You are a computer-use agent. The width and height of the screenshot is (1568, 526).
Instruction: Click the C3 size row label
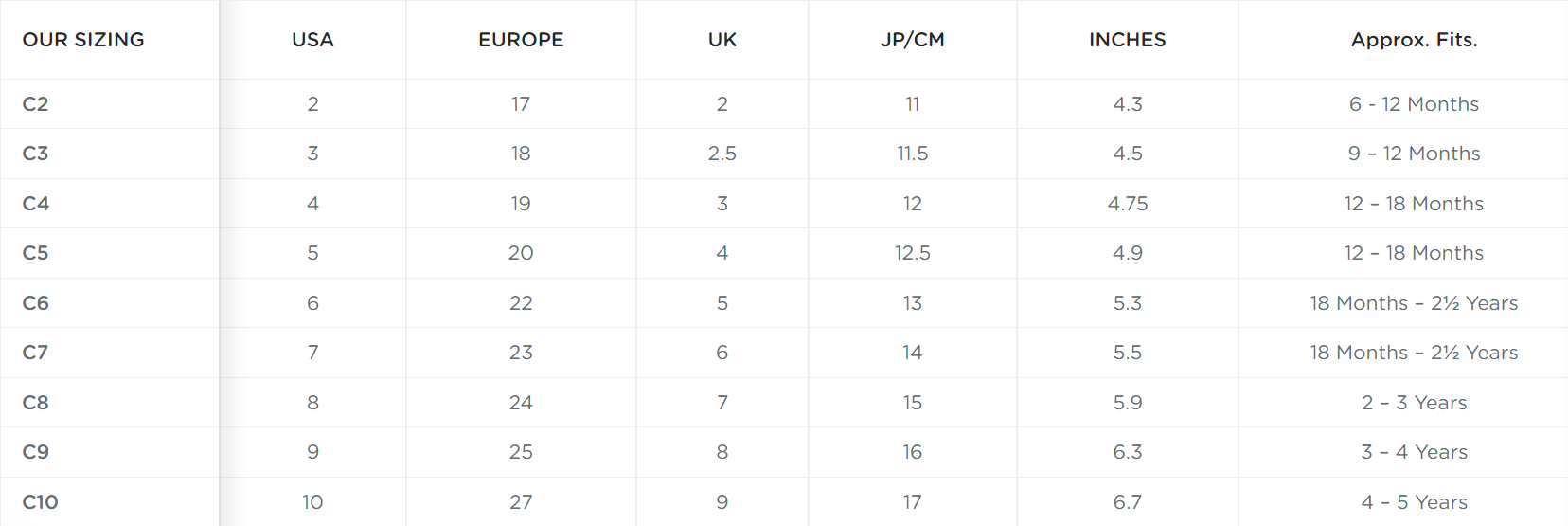pyautogui.click(x=35, y=154)
